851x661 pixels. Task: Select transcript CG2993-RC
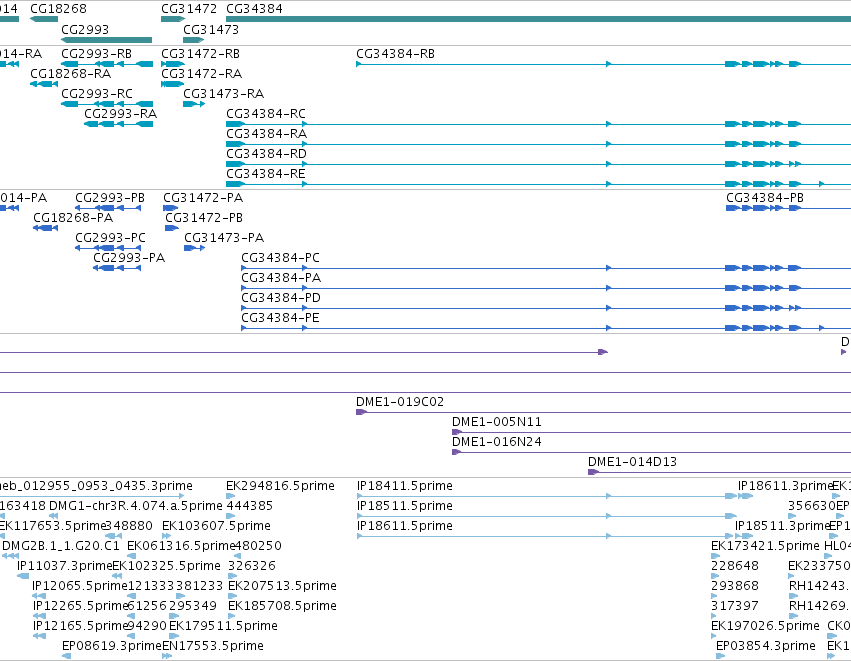97,94
